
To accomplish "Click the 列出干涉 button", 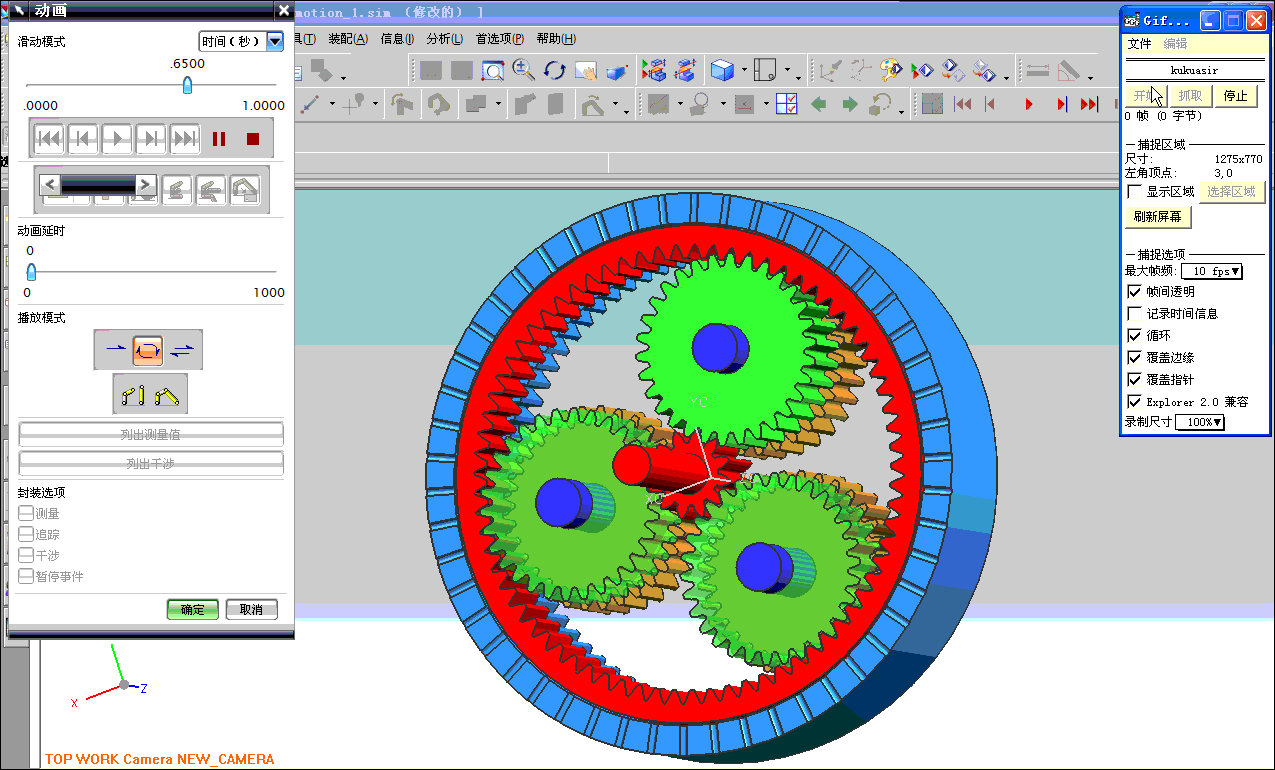I will [x=151, y=463].
